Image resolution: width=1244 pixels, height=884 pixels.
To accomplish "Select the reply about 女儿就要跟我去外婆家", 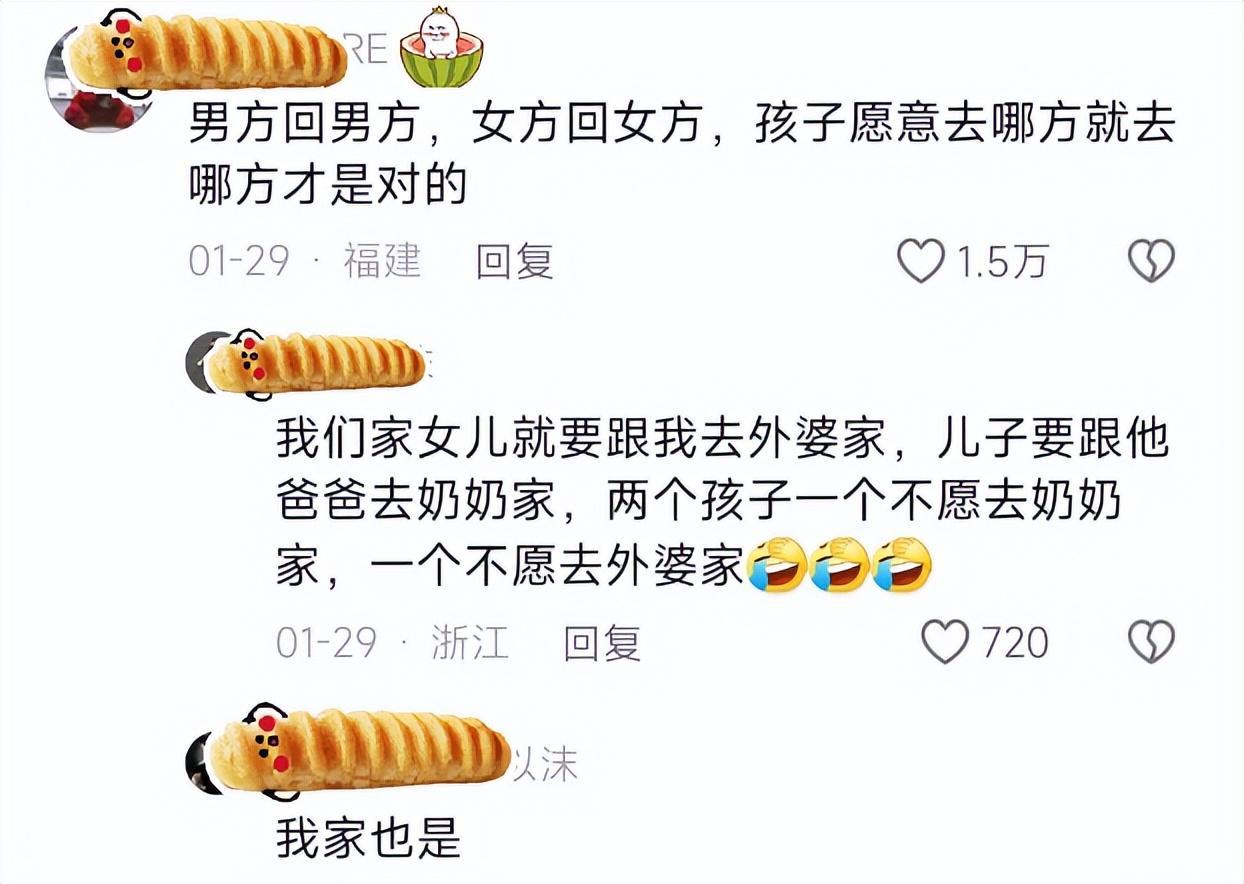I will tap(722, 503).
